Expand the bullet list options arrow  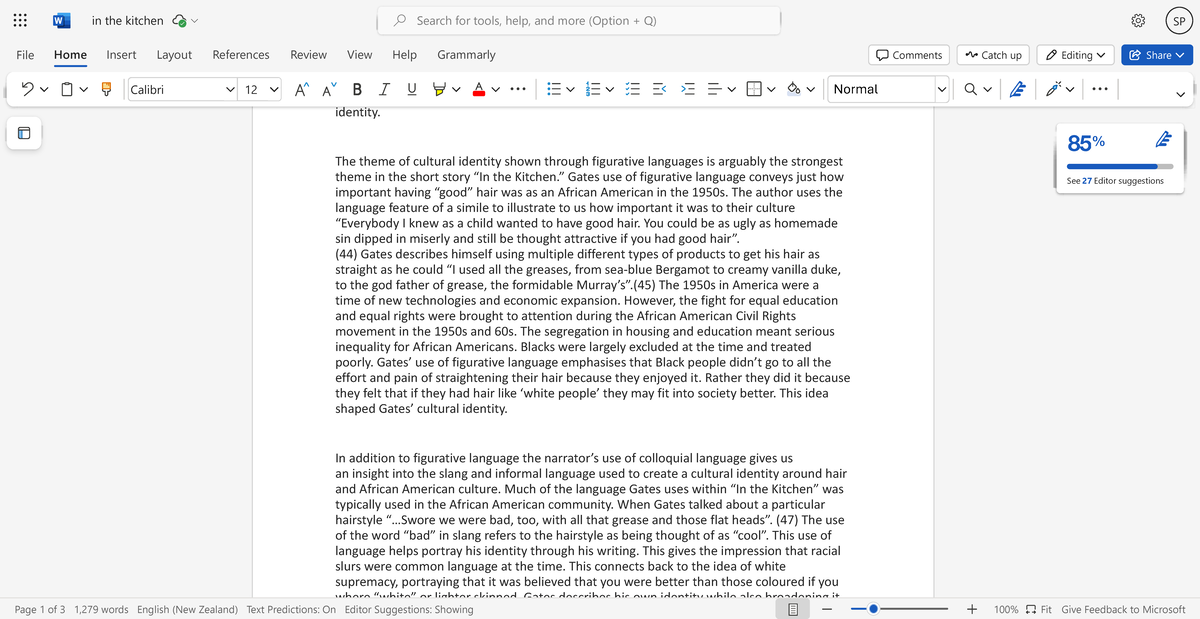coord(571,89)
